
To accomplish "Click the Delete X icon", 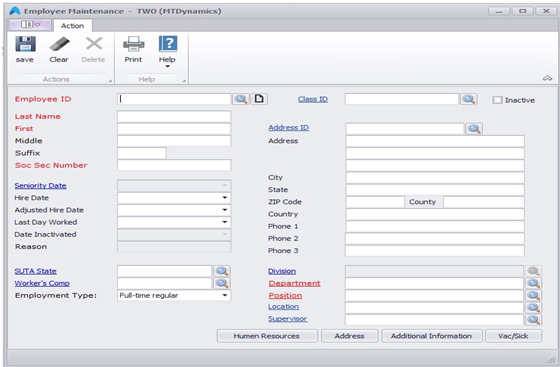I will [94, 44].
